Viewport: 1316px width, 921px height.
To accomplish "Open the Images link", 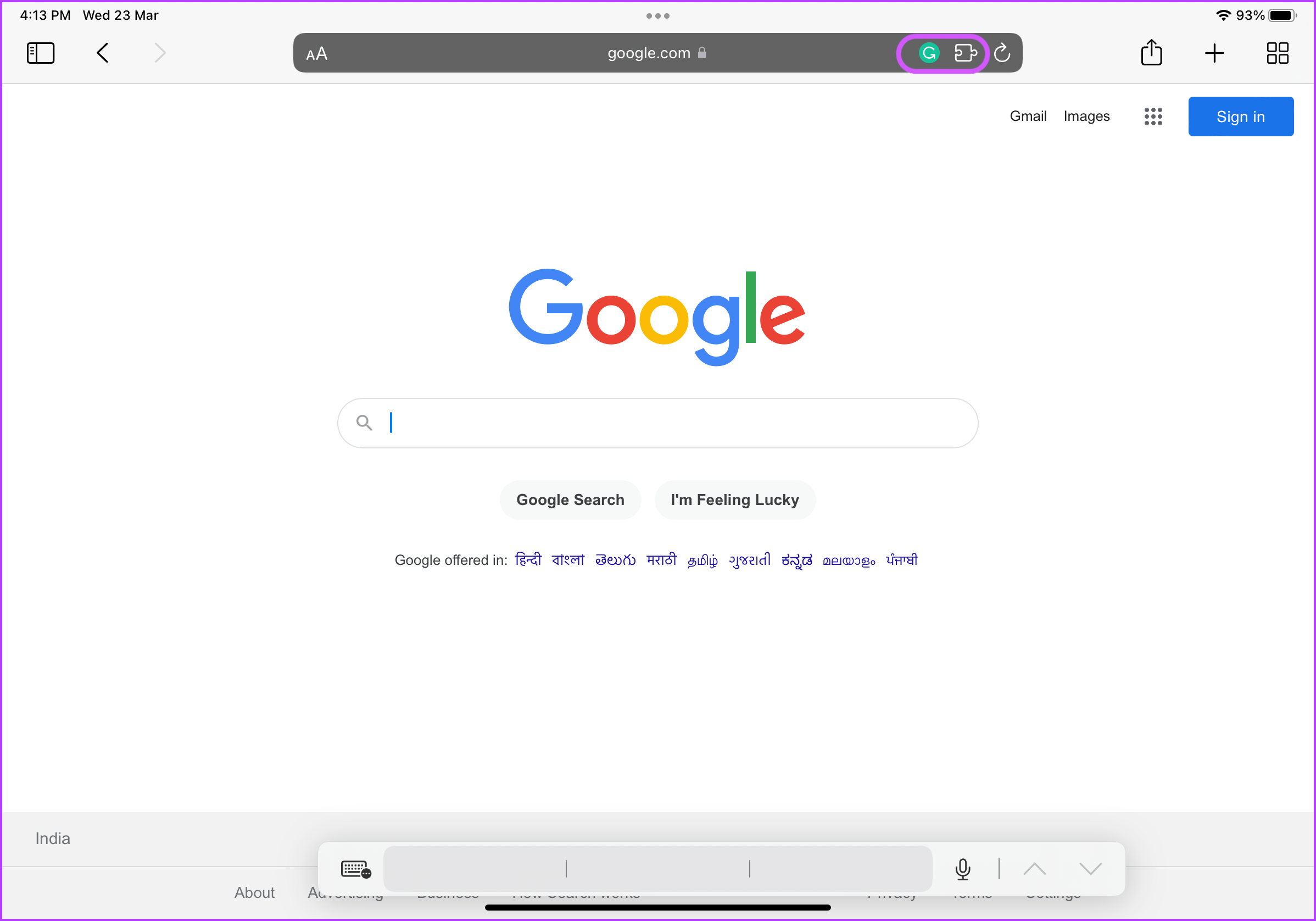I will point(1086,116).
